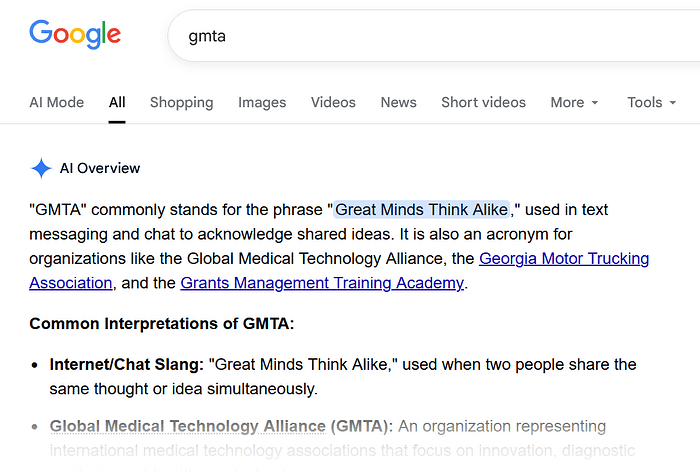Open the Shopping results tab

181,102
